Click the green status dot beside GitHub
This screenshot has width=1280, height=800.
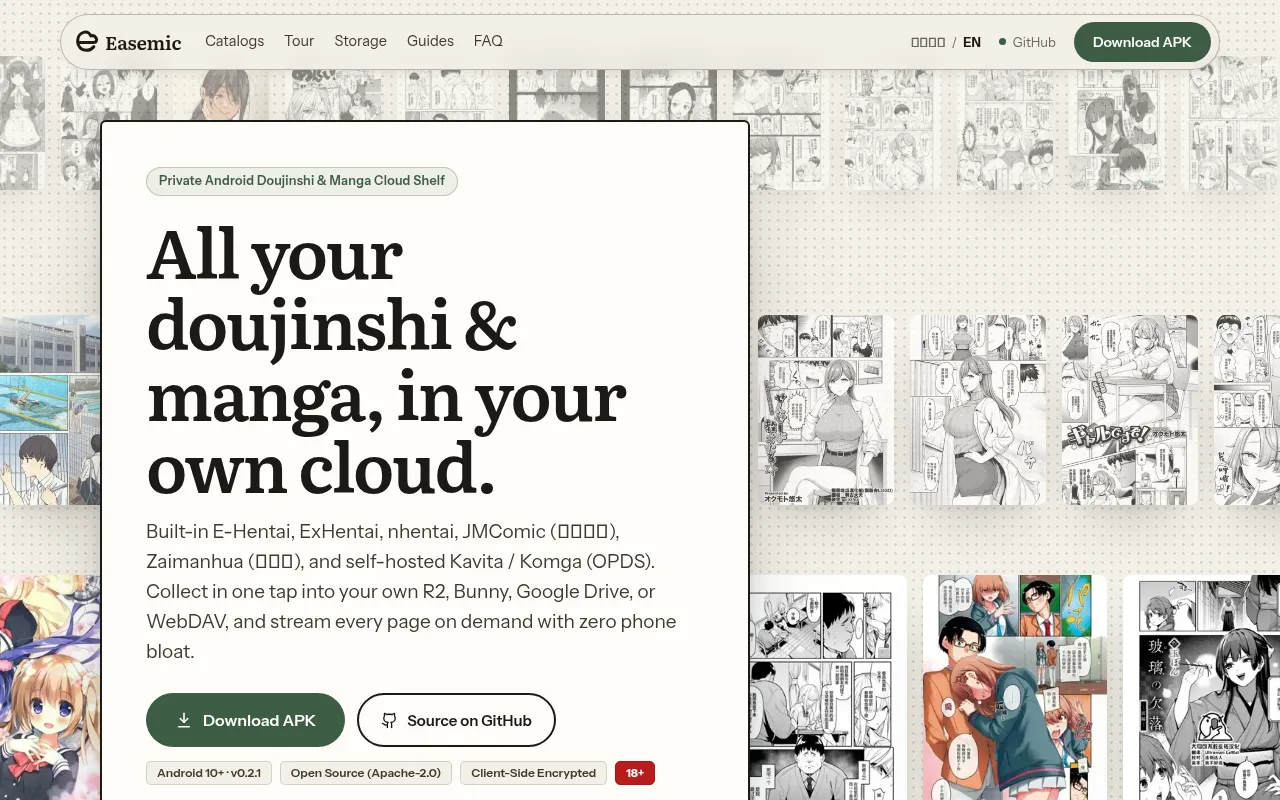[1002, 42]
